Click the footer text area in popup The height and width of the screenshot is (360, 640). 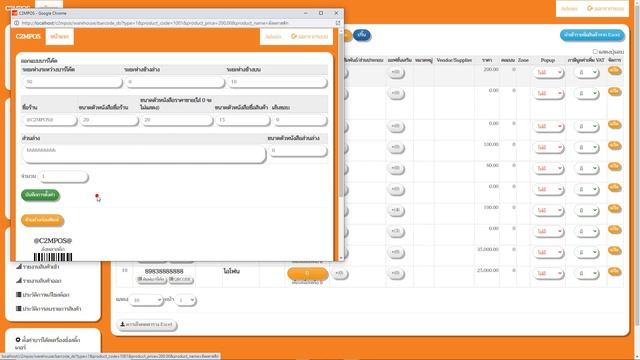tap(144, 154)
